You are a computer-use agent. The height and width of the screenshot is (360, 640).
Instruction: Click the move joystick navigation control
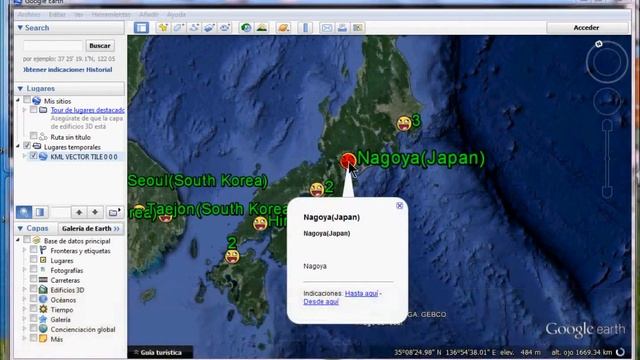click(x=607, y=101)
